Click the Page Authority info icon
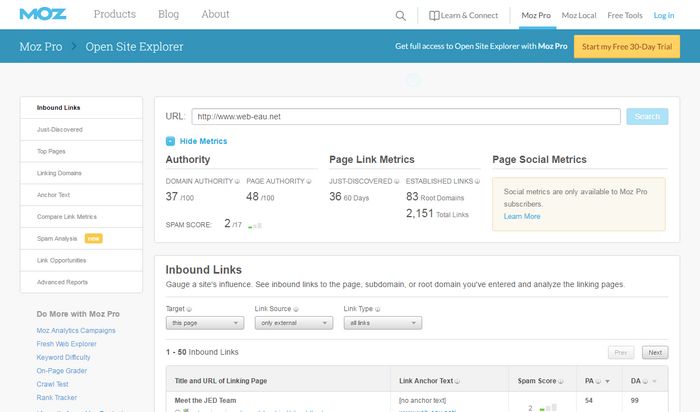700x412 pixels. pyautogui.click(x=308, y=182)
